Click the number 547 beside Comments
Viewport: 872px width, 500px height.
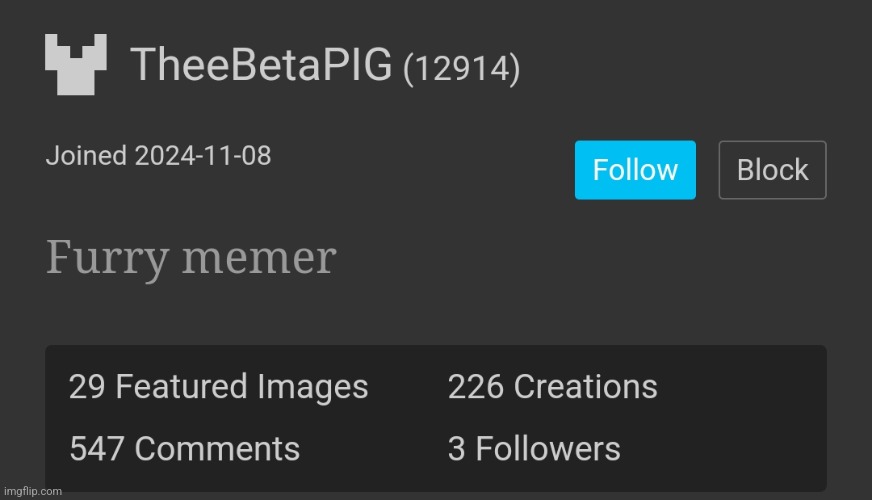point(97,449)
